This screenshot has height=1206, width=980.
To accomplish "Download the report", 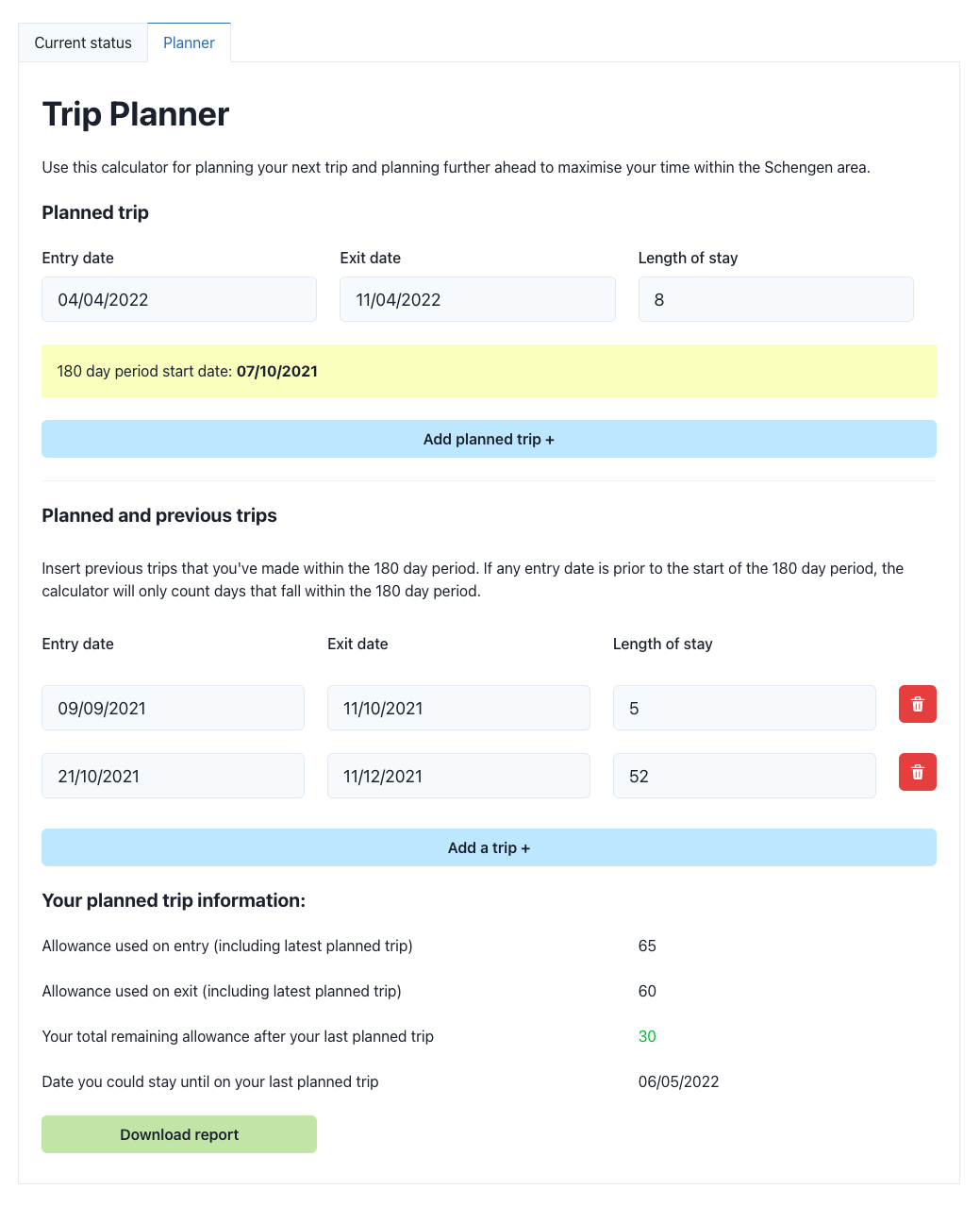I will point(179,1134).
